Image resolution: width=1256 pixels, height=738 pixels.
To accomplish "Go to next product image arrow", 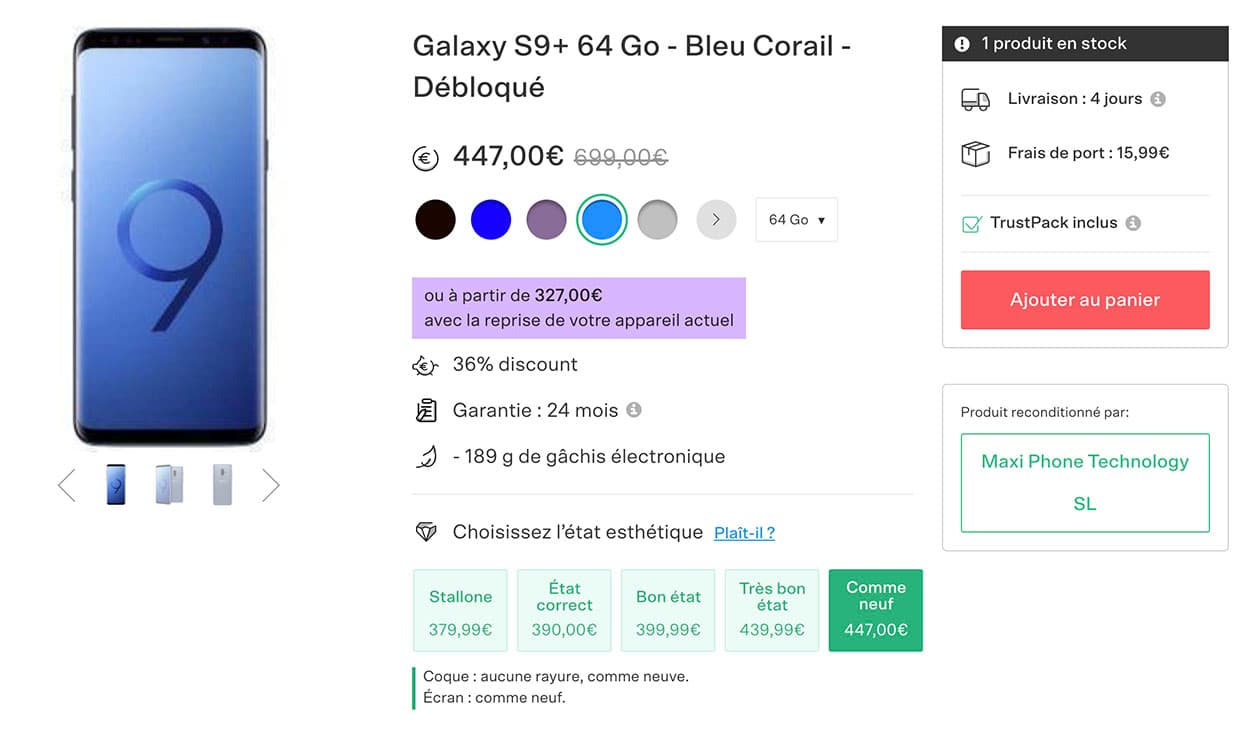I will (x=271, y=486).
